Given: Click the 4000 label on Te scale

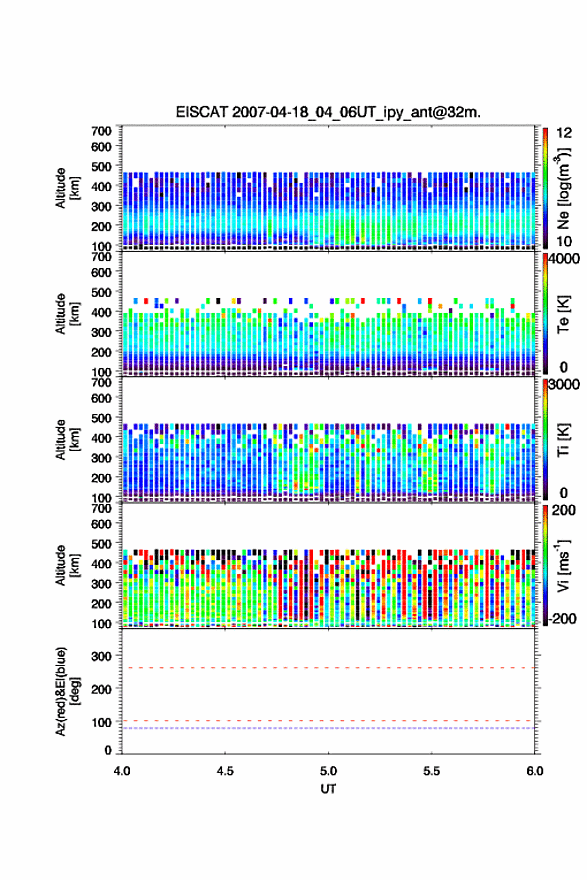Looking at the screenshot, I should (565, 259).
